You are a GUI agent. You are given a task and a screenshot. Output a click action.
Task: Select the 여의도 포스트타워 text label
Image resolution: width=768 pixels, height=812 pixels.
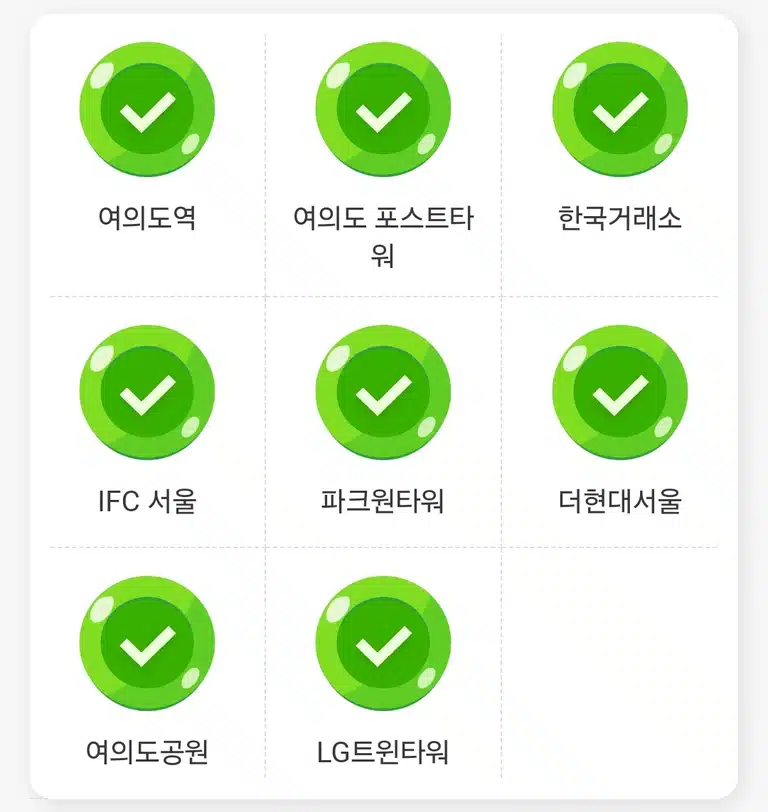pyautogui.click(x=383, y=237)
